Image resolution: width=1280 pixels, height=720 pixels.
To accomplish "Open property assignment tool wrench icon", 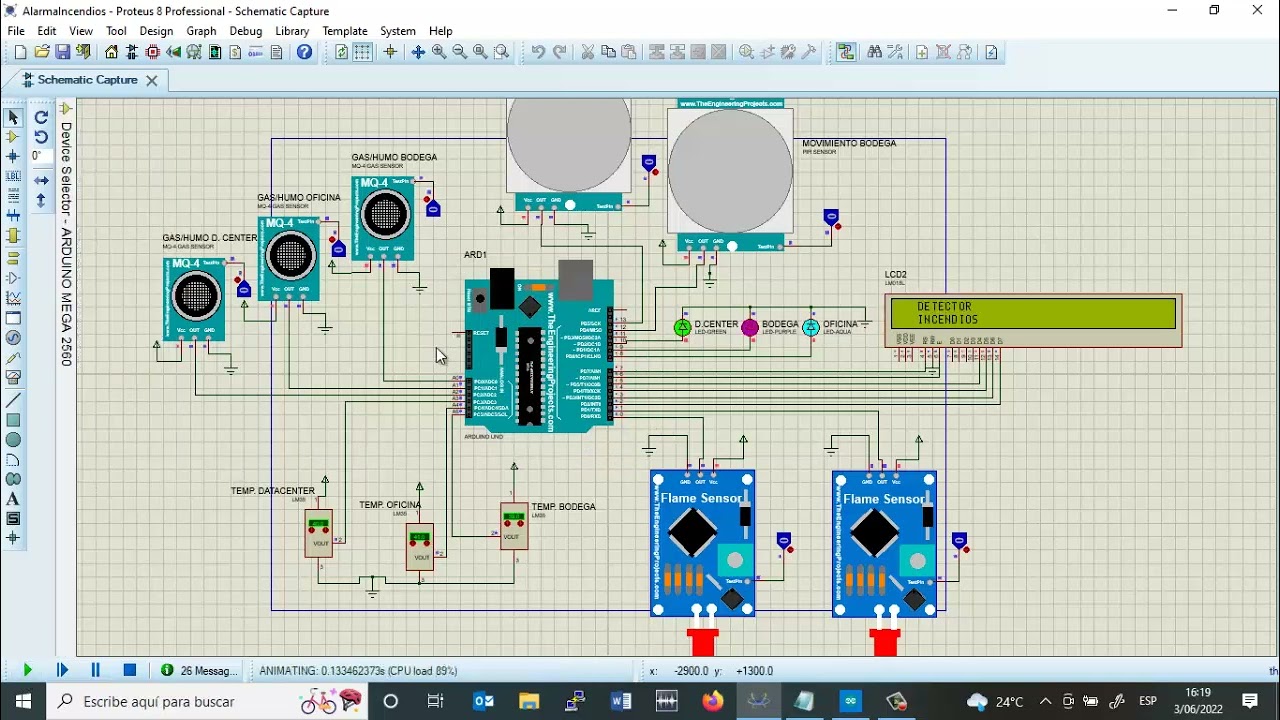I will tap(895, 52).
